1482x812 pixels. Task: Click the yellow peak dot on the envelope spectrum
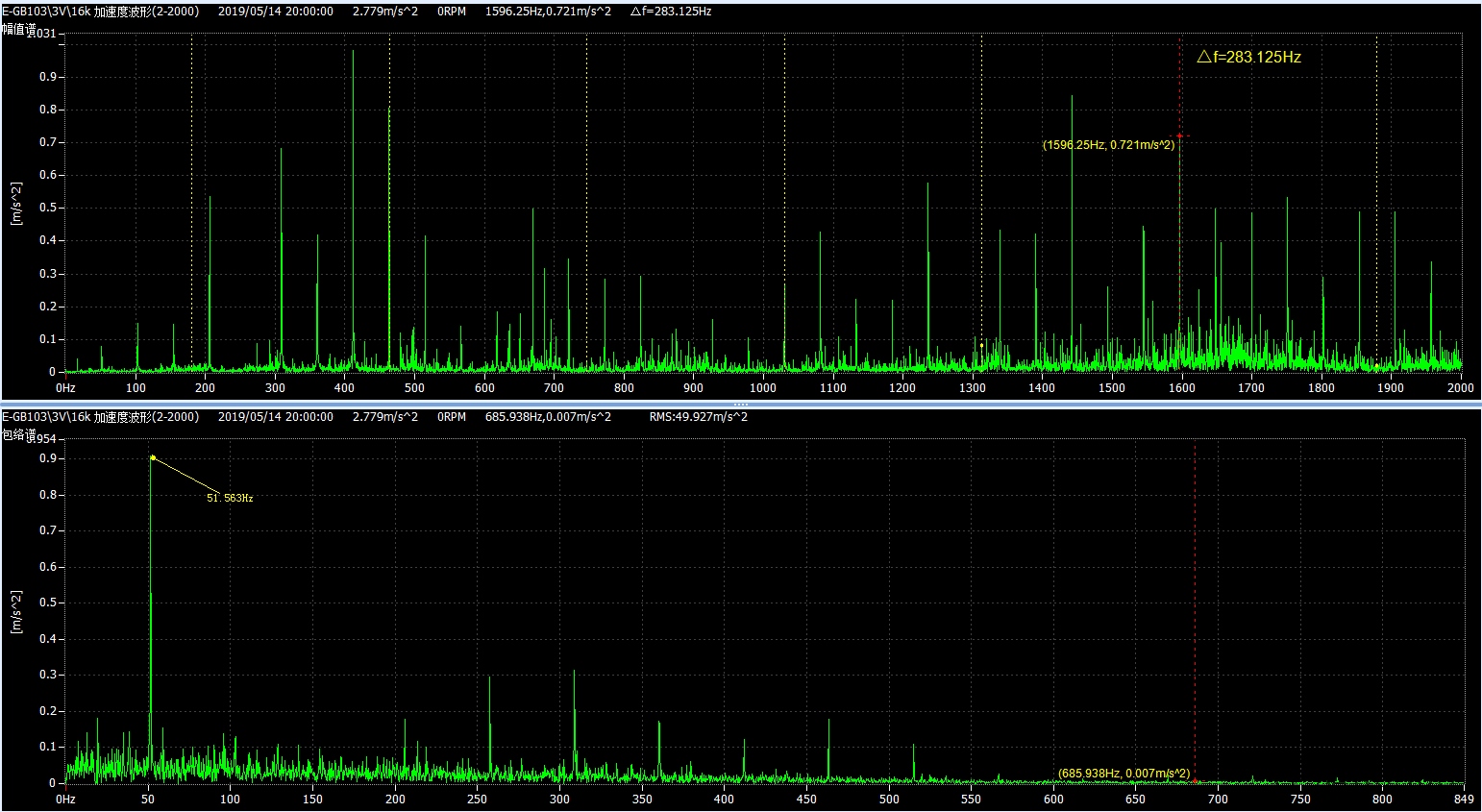coord(152,457)
